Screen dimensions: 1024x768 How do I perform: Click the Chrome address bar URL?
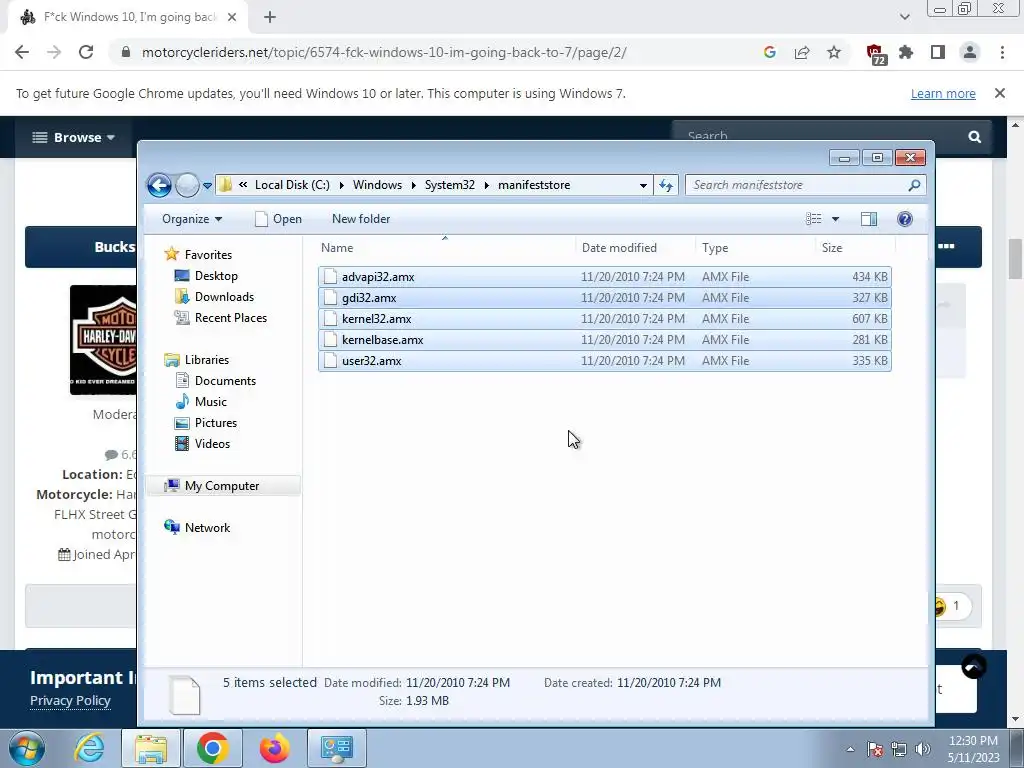pos(384,52)
